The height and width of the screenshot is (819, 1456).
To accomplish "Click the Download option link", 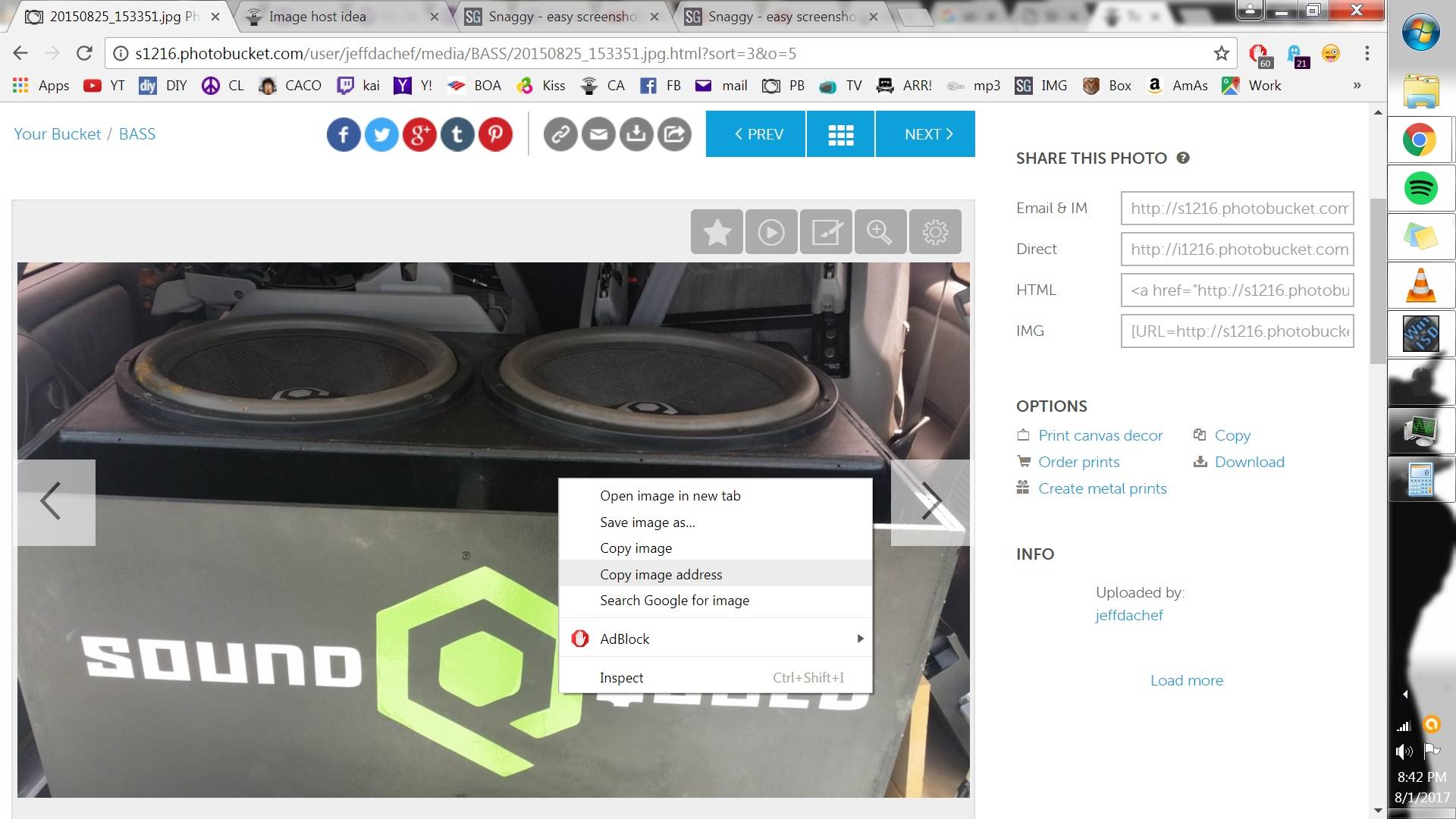I will click(x=1249, y=462).
